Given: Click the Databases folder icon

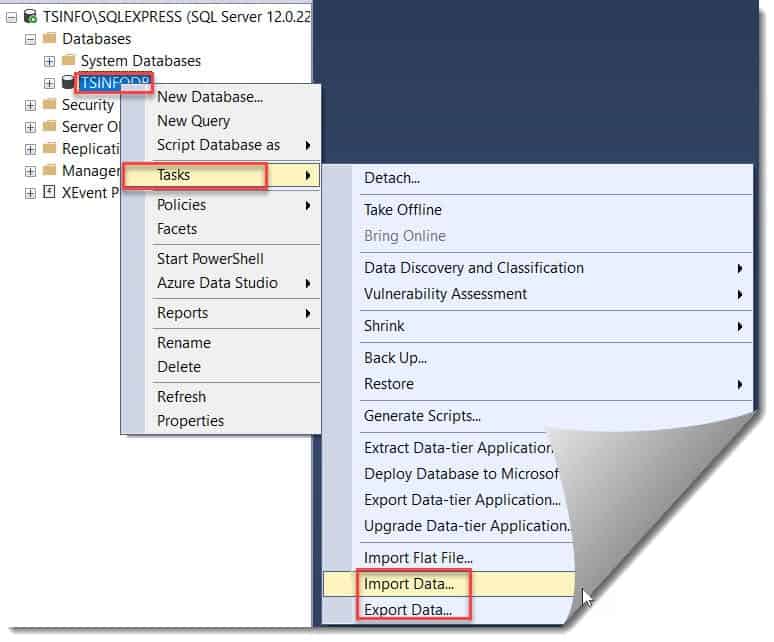Looking at the screenshot, I should coord(49,38).
